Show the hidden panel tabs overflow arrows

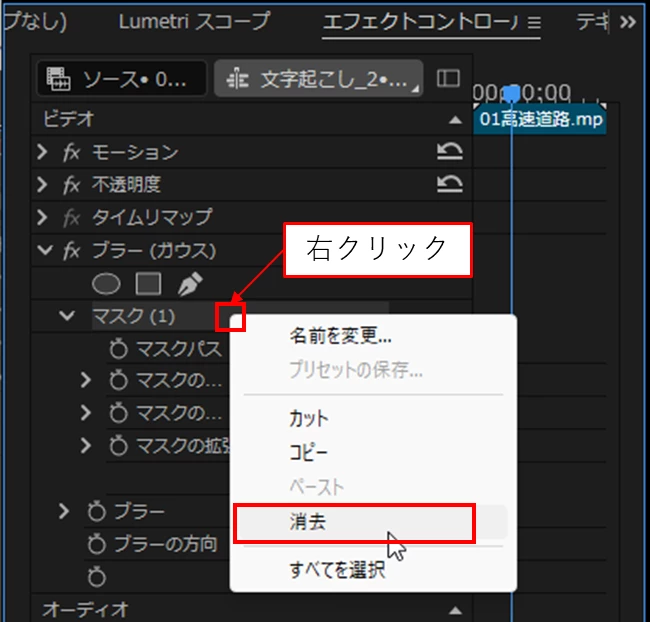pyautogui.click(x=628, y=22)
